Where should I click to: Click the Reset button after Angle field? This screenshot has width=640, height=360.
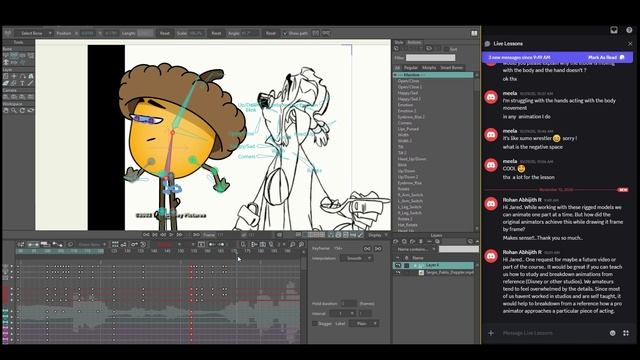pyautogui.click(x=270, y=33)
